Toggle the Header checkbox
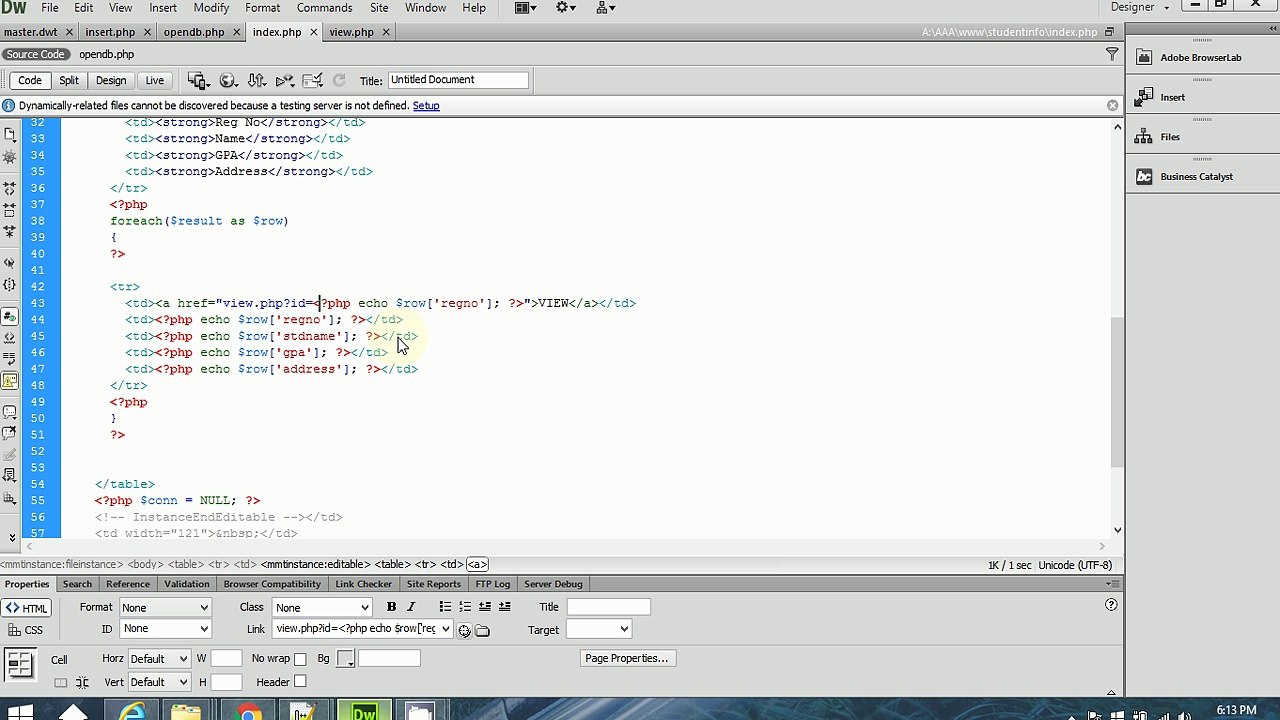 (300, 682)
